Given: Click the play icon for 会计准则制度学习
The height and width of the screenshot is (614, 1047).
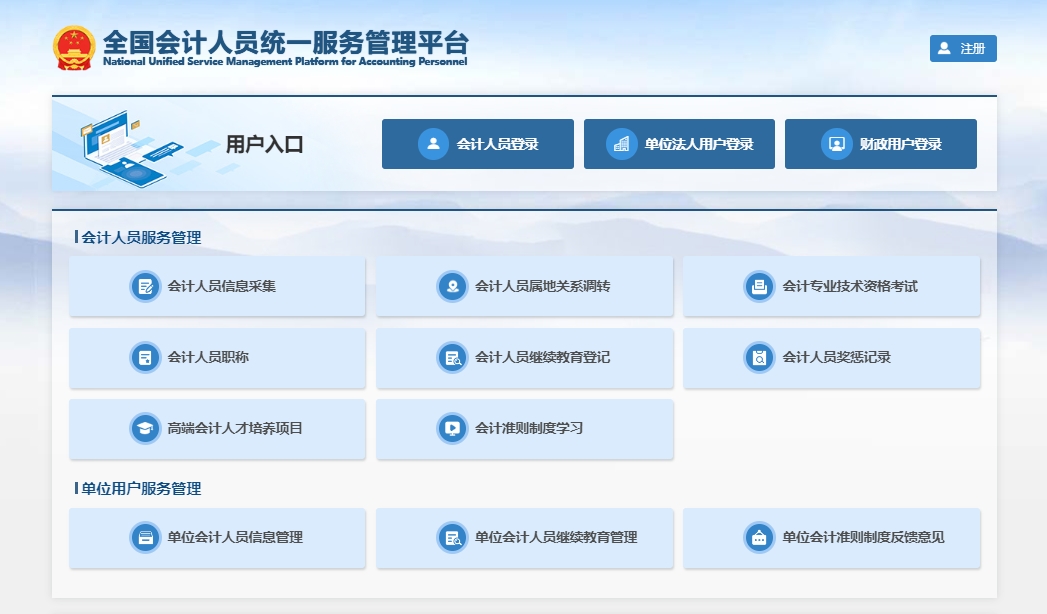Looking at the screenshot, I should (452, 429).
